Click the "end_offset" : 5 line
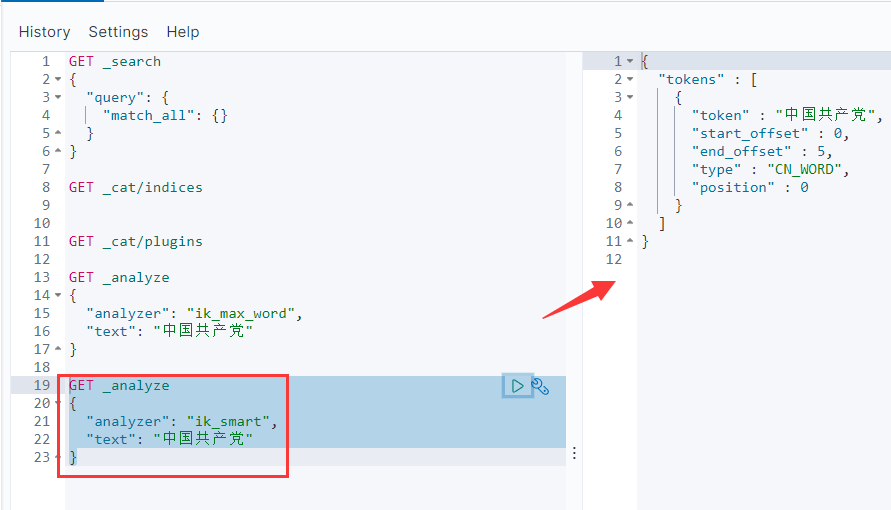This screenshot has height=510, width=891. pyautogui.click(x=762, y=152)
